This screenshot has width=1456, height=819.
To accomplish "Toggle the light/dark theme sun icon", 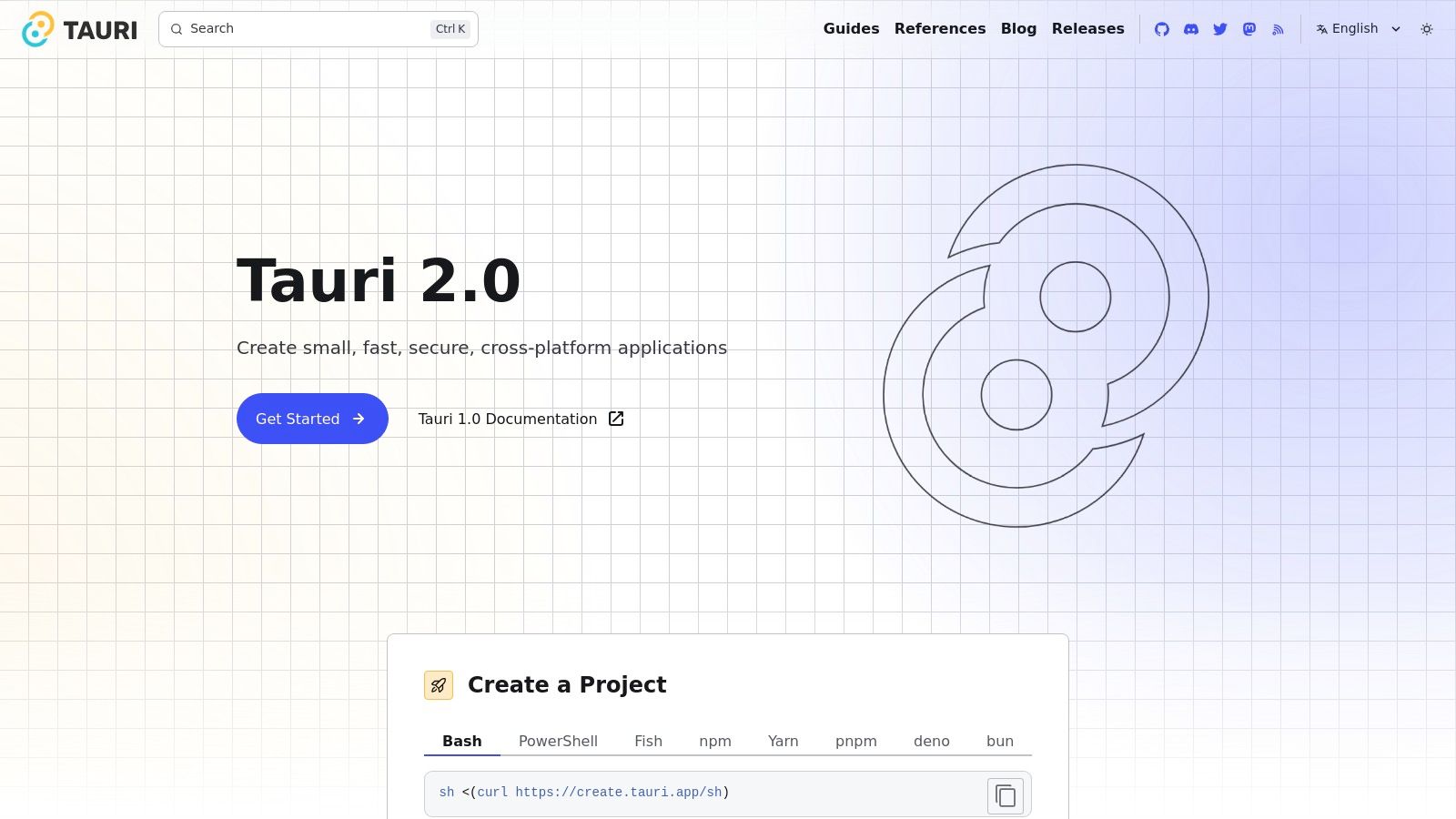I will (x=1427, y=29).
